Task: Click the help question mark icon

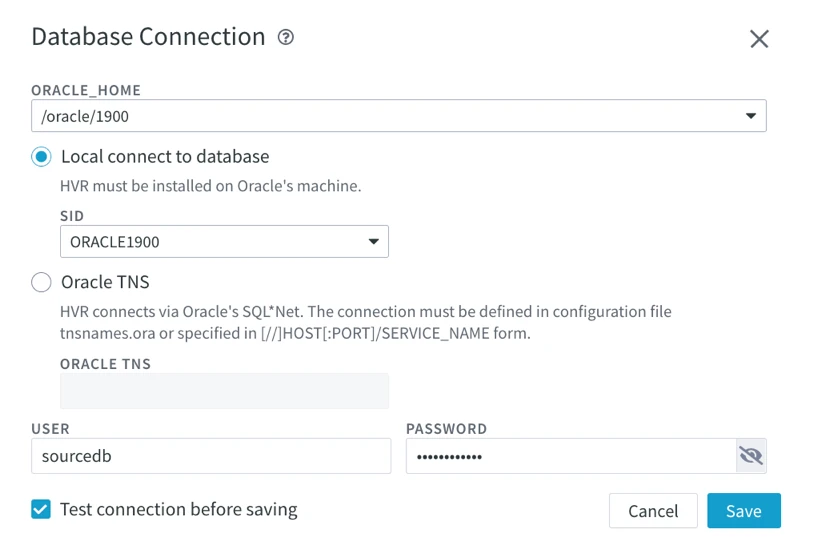Action: pos(286,37)
